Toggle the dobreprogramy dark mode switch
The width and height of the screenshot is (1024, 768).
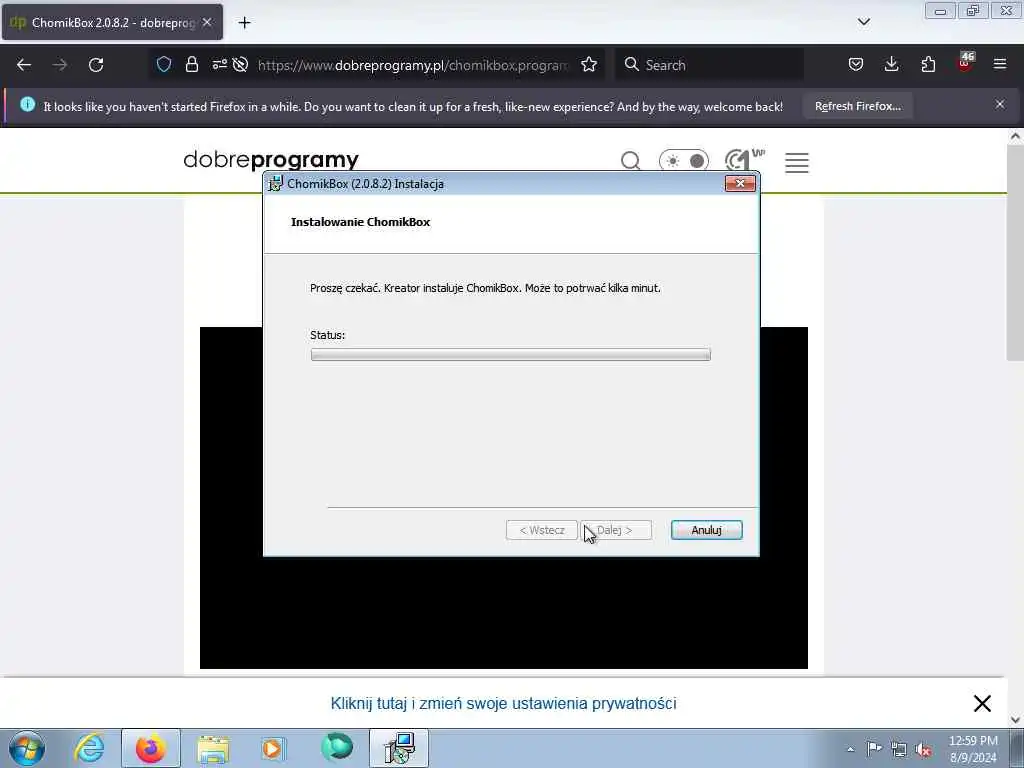point(684,161)
